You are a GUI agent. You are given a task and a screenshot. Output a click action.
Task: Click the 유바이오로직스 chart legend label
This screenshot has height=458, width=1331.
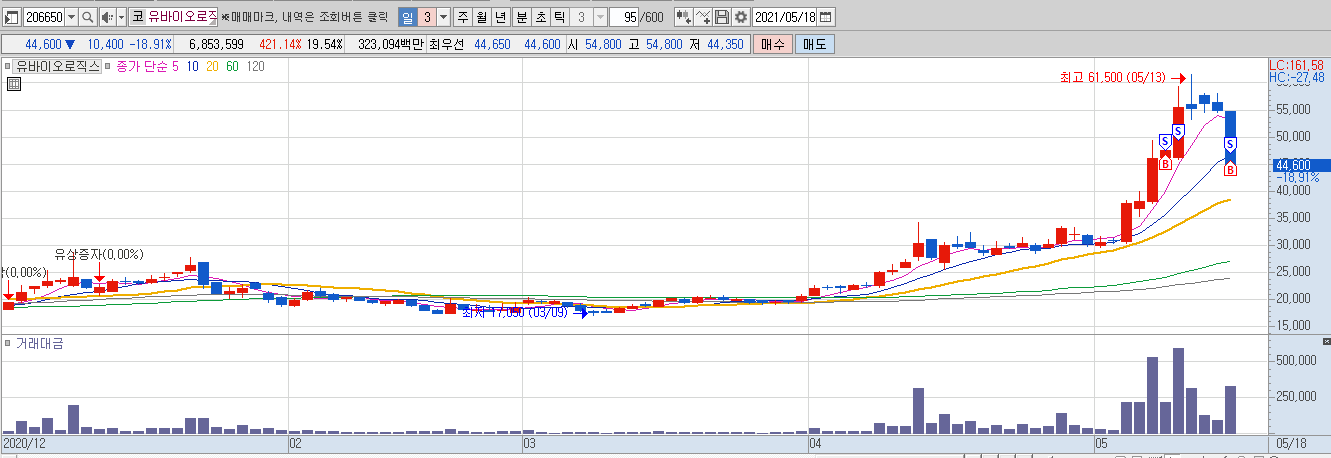[x=58, y=66]
